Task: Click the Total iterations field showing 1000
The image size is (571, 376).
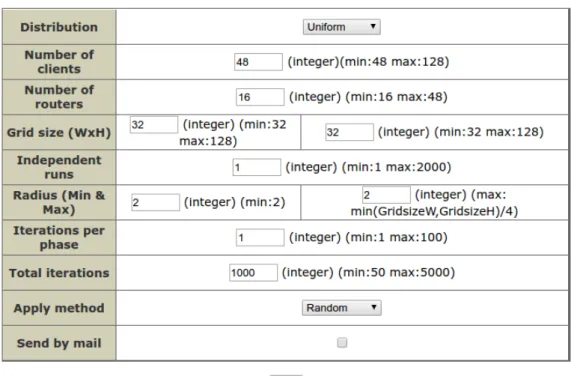Action: coord(253,272)
